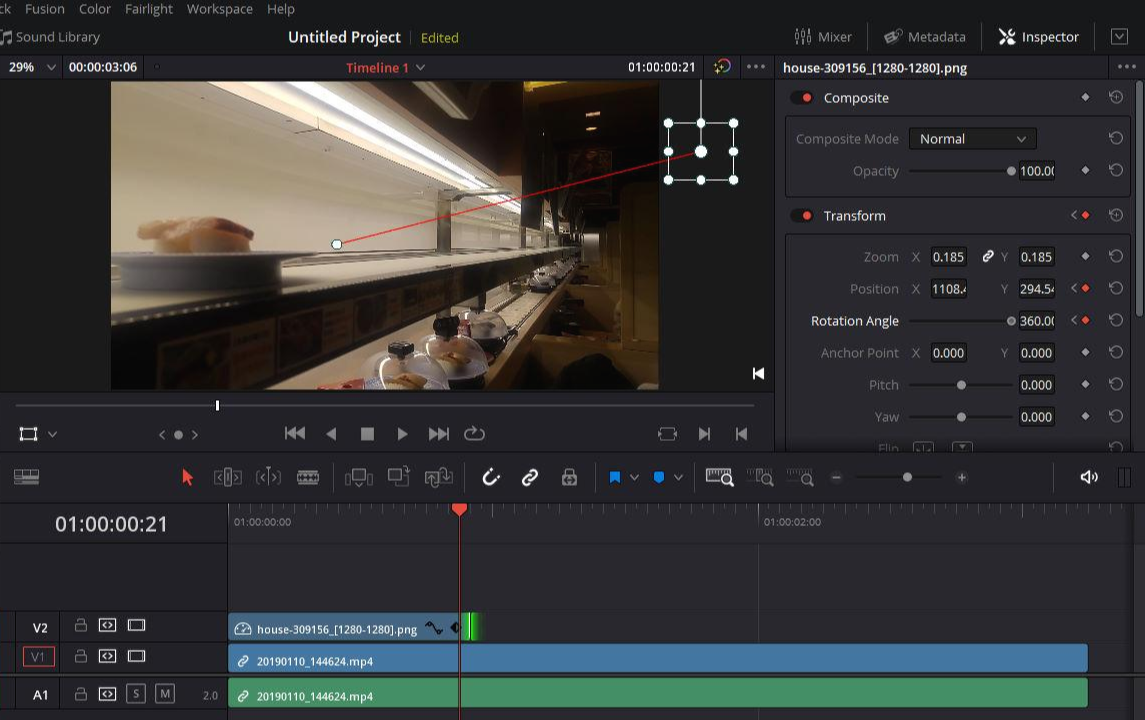Click the Replace Clip icon
This screenshot has height=720, width=1145.
(x=439, y=478)
